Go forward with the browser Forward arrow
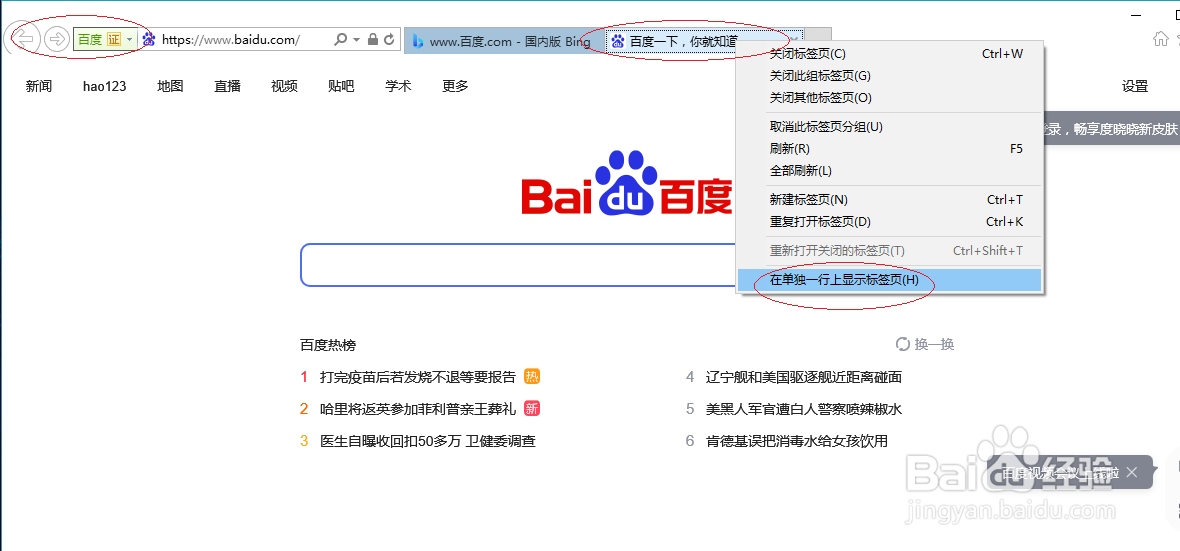1180x551 pixels. coord(56,39)
